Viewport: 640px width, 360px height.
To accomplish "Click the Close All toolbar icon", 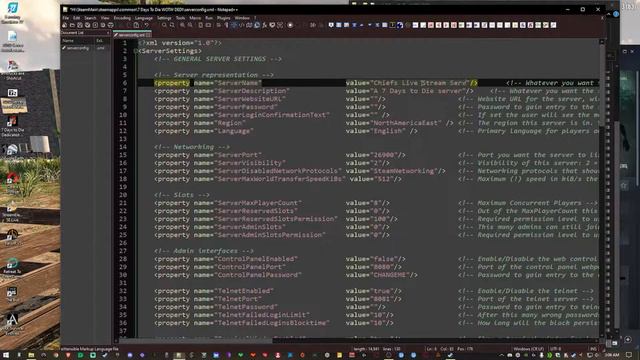I will pos(103,25).
